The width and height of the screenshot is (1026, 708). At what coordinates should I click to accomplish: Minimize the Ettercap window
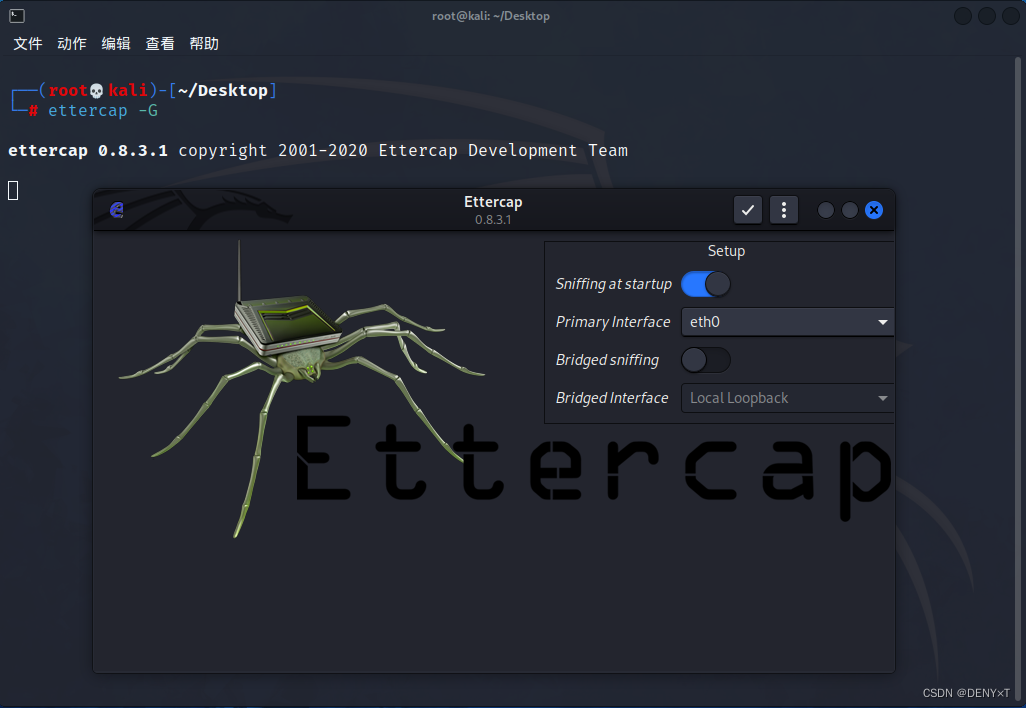[x=826, y=210]
